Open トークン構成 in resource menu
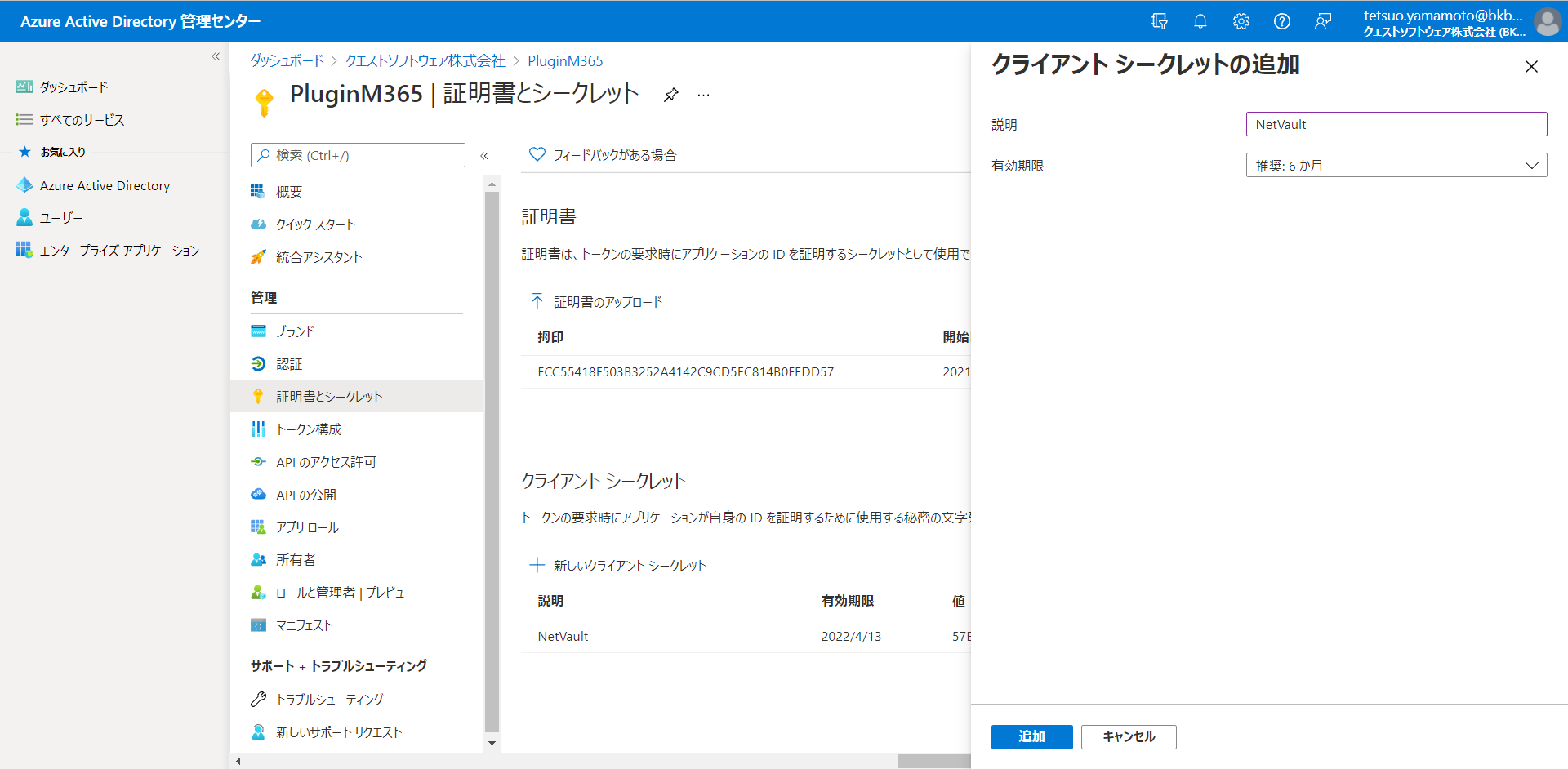Image resolution: width=1568 pixels, height=769 pixels. 357,429
